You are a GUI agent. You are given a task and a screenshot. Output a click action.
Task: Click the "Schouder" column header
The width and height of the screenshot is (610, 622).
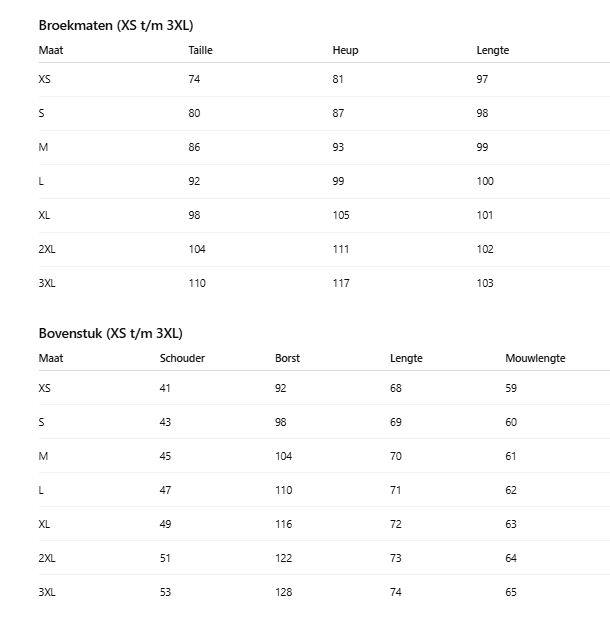[x=182, y=358]
